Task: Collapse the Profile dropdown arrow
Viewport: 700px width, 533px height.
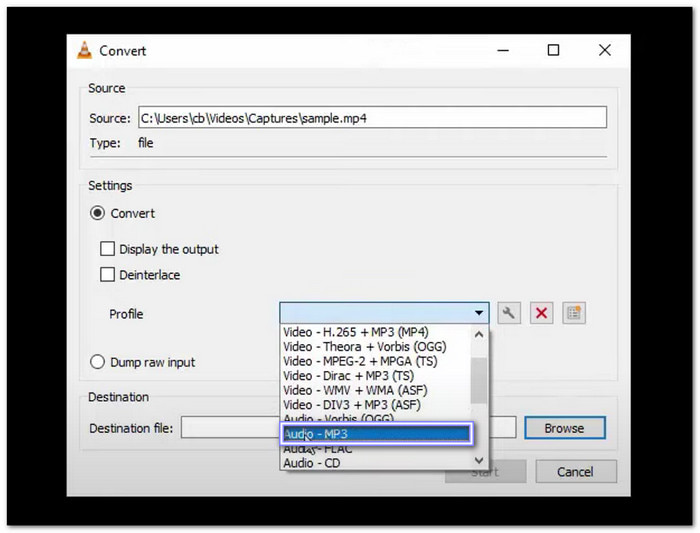Action: pyautogui.click(x=479, y=313)
